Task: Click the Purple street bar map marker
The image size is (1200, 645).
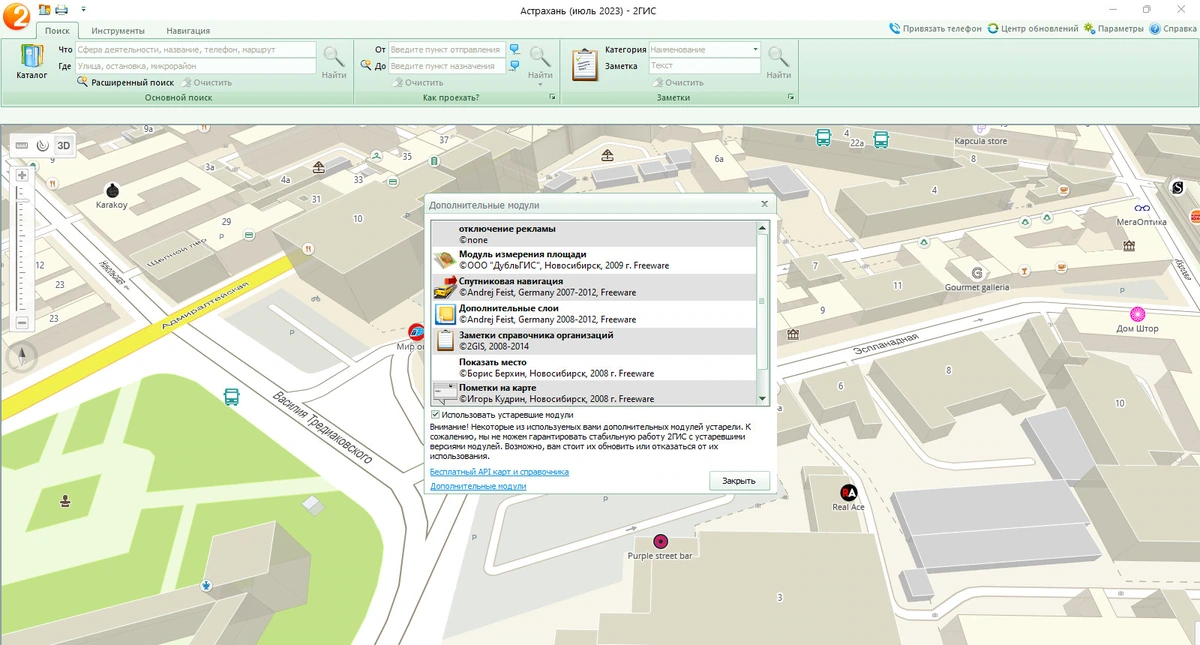Action: point(660,541)
